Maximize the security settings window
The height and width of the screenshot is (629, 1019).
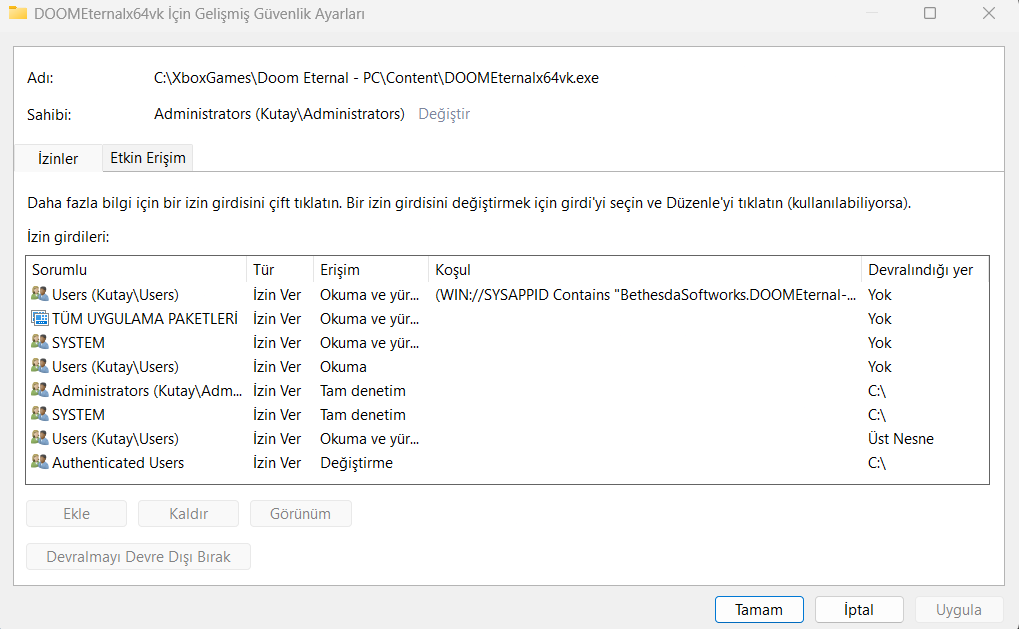coord(930,13)
